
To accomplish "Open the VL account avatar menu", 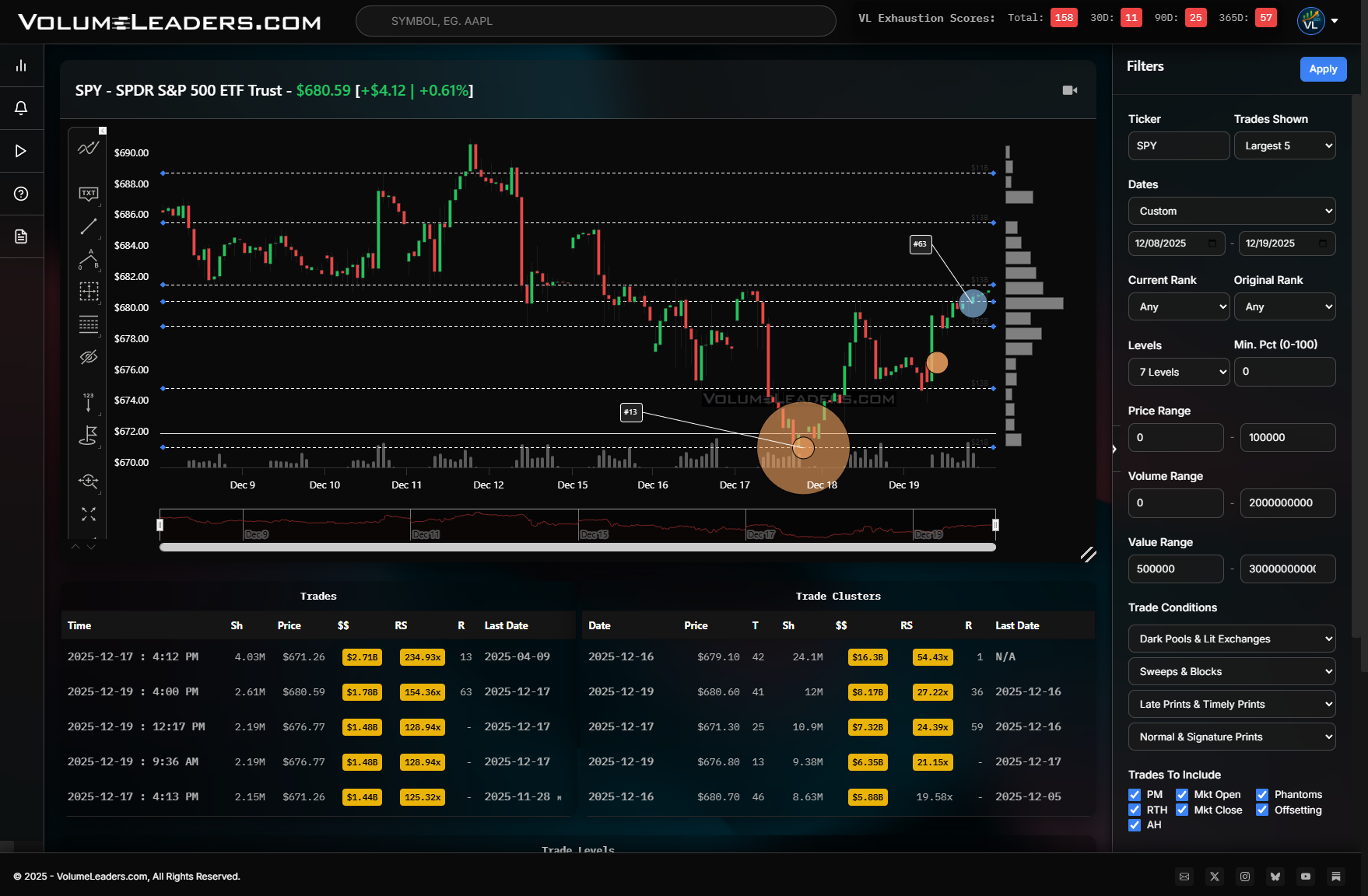I will click(x=1310, y=21).
